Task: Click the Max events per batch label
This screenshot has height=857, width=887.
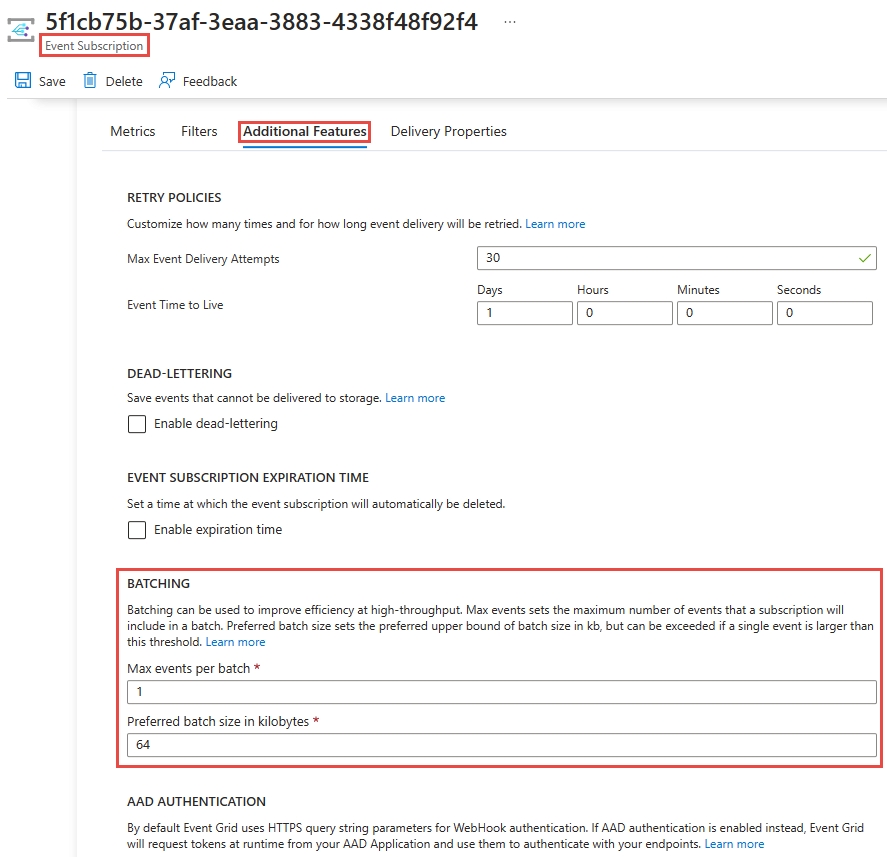Action: pos(188,669)
